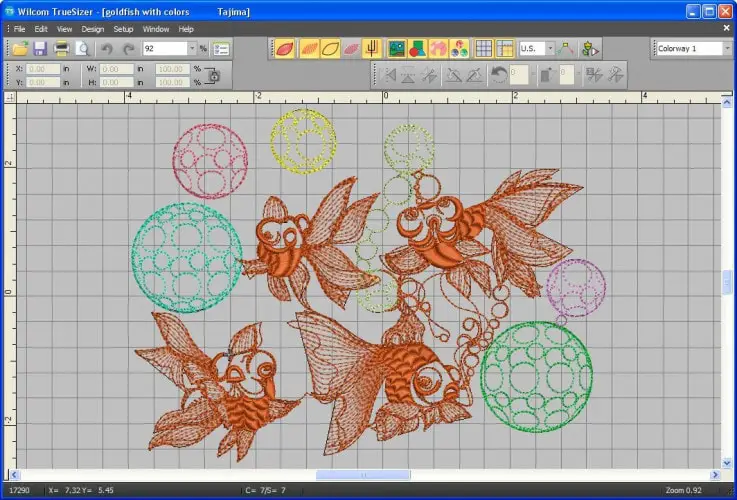
Task: Open the Window menu
Action: [x=156, y=29]
